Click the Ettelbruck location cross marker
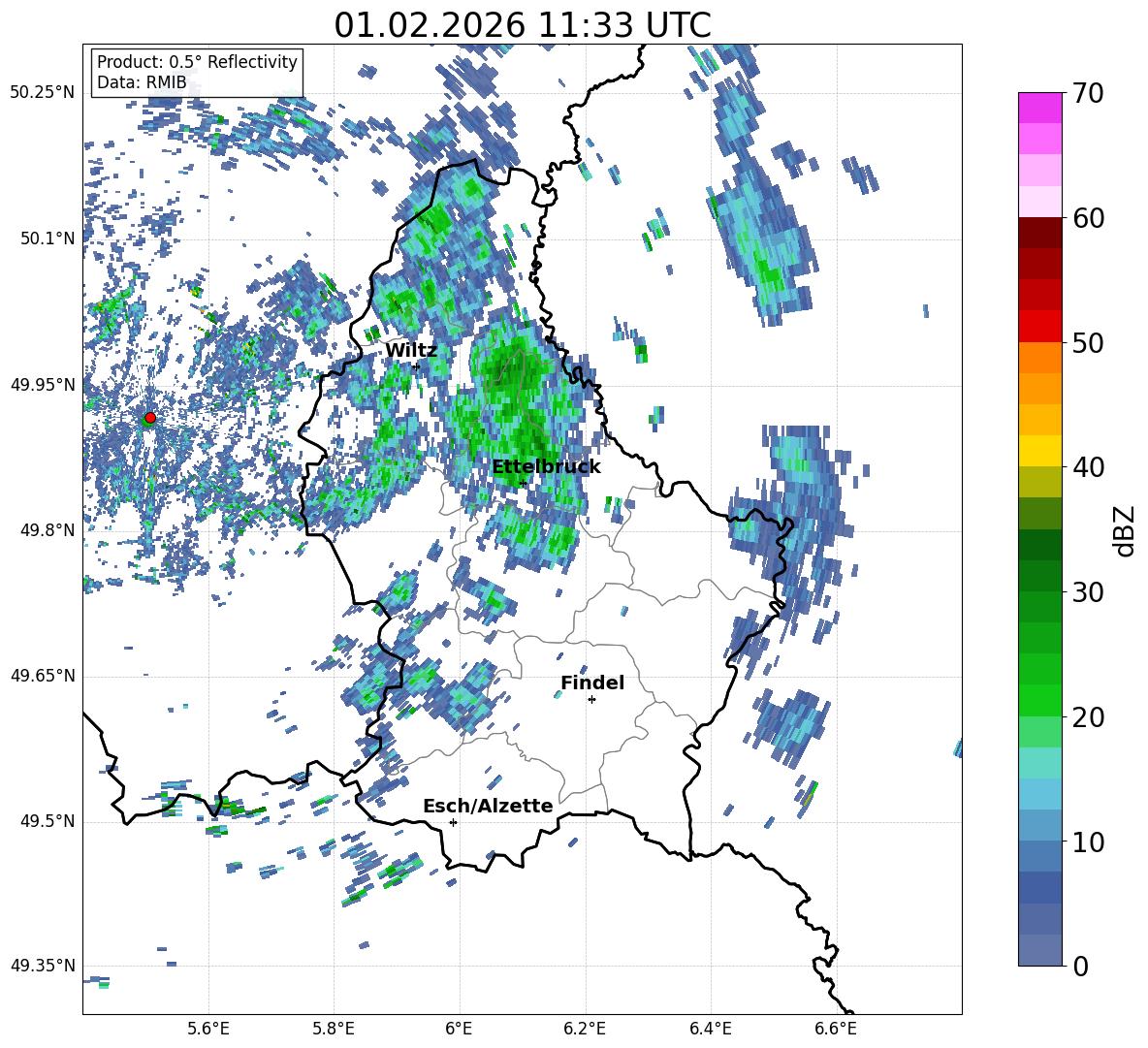Image resolution: width=1148 pixels, height=1048 pixels. click(523, 483)
